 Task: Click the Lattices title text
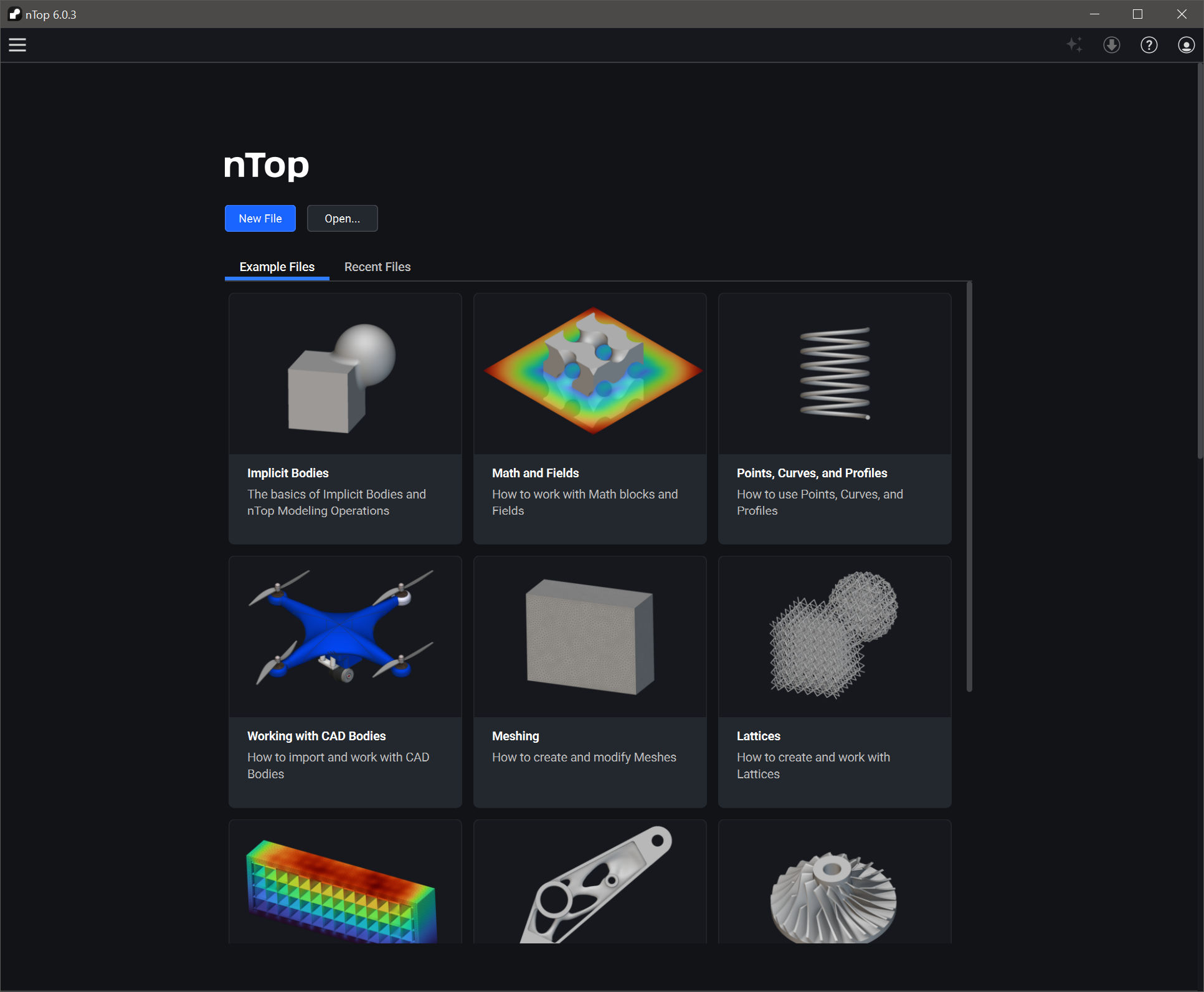pos(759,736)
